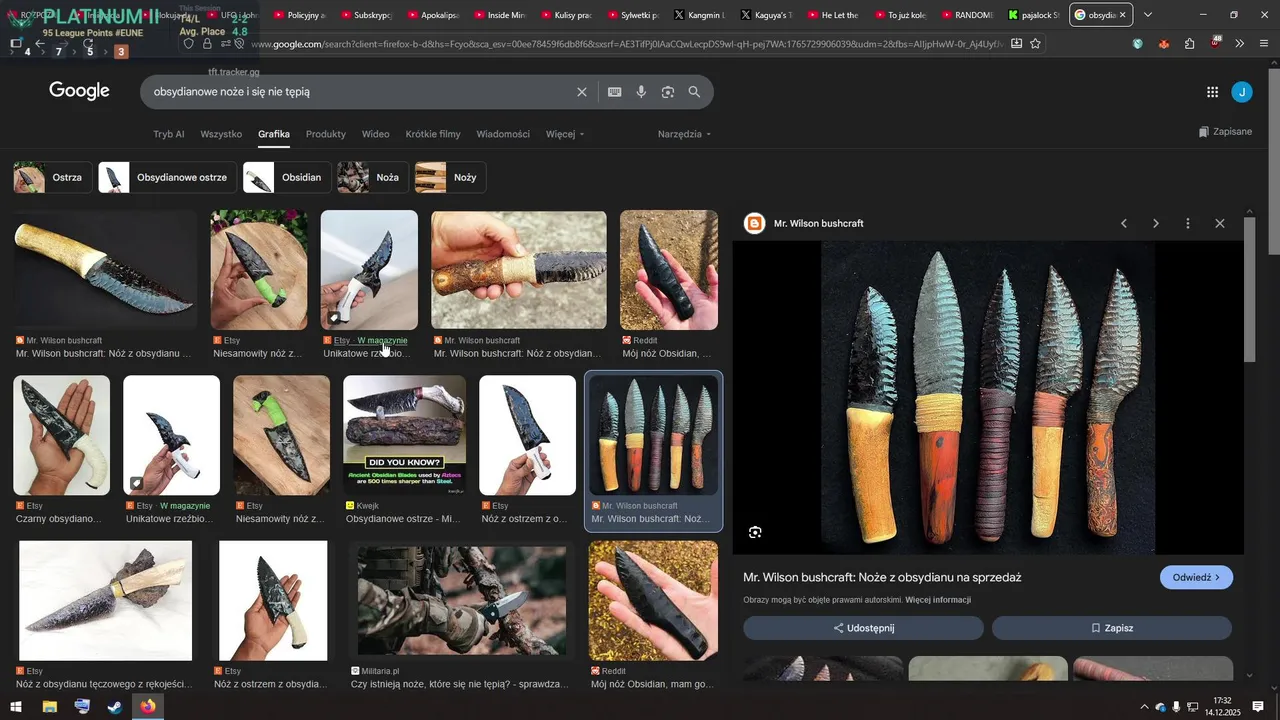
Task: Open the Nożе z obsydianu na sprzedaż title
Action: point(882,577)
